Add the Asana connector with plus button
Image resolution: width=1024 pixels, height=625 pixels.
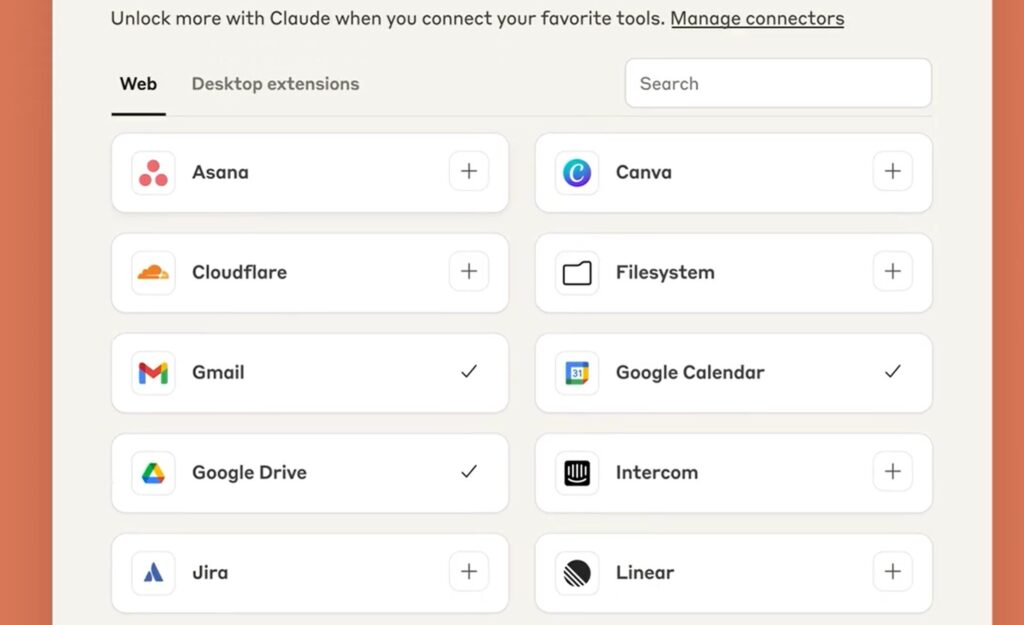(x=469, y=171)
